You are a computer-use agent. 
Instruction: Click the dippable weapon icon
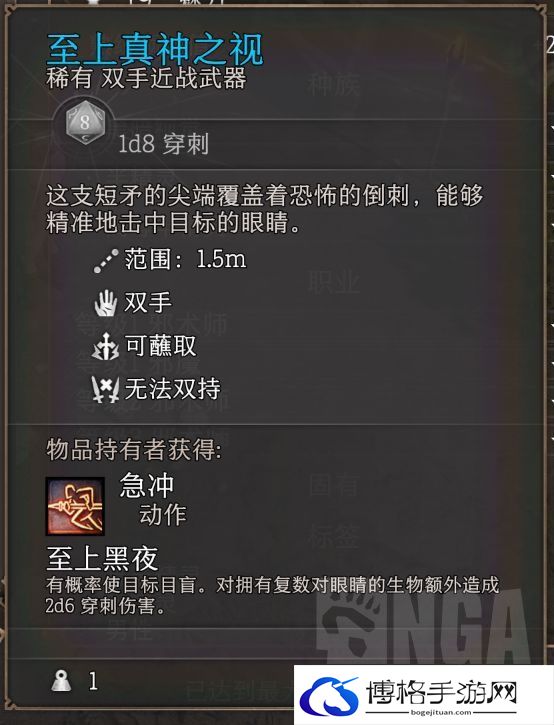point(106,346)
